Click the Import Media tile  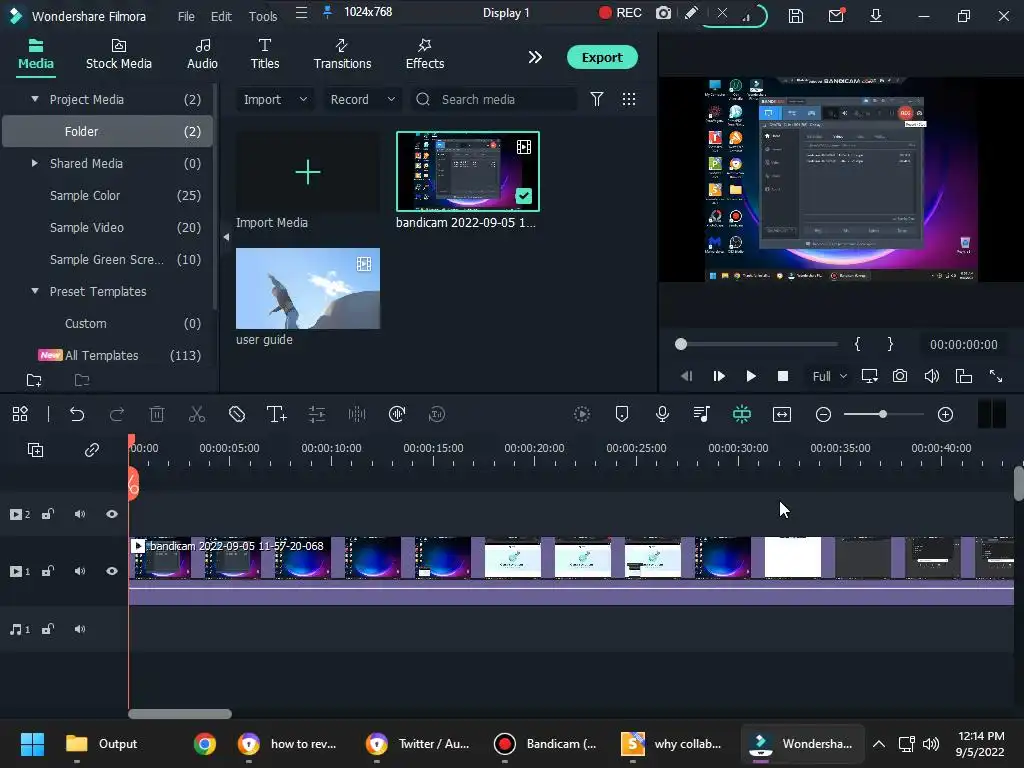pos(308,172)
